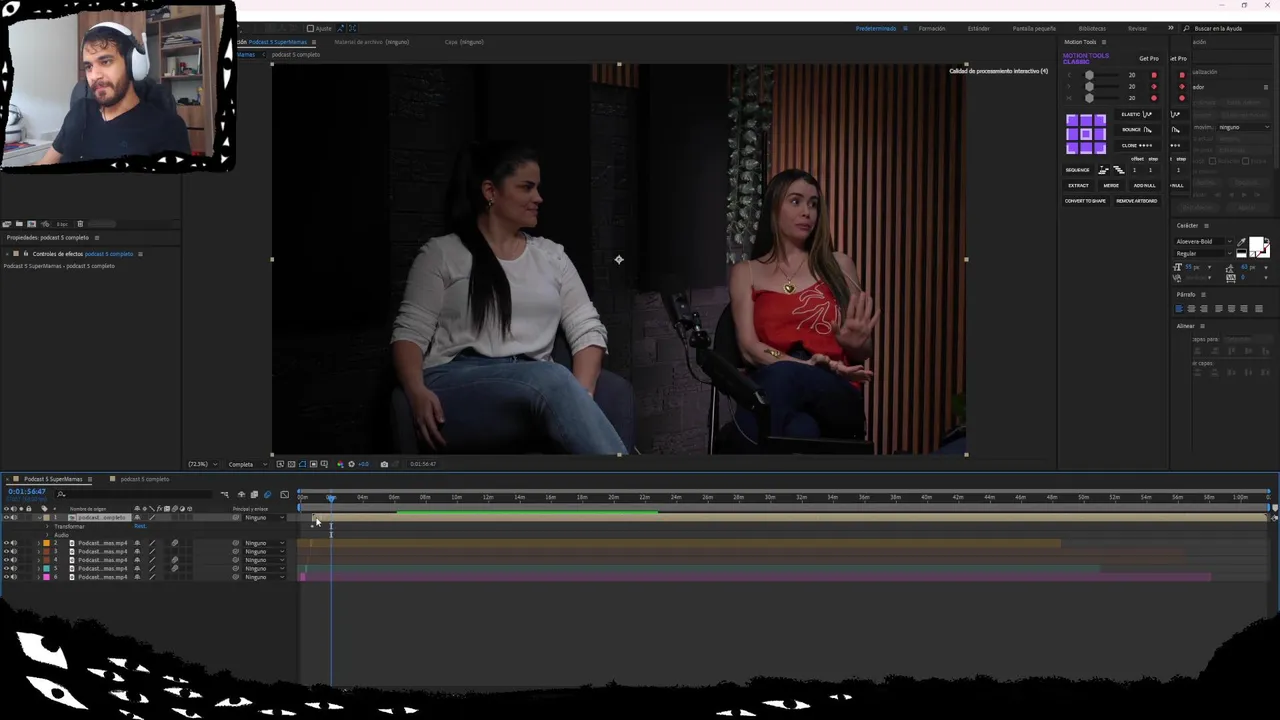This screenshot has width=1280, height=720.
Task: Click ascending stairs sequence icon
Action: tap(1104, 170)
